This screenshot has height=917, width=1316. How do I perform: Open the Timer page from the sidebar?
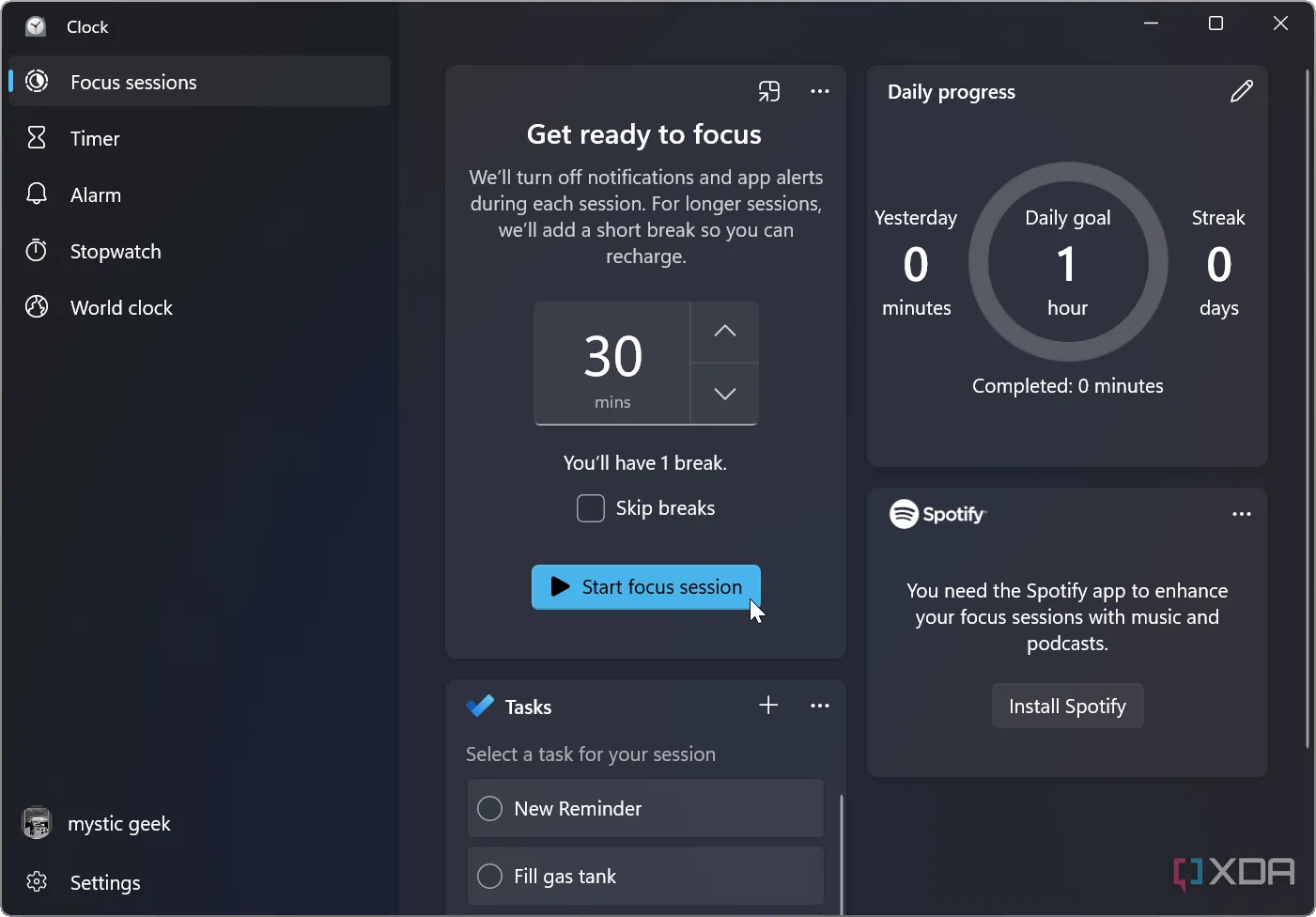point(95,138)
